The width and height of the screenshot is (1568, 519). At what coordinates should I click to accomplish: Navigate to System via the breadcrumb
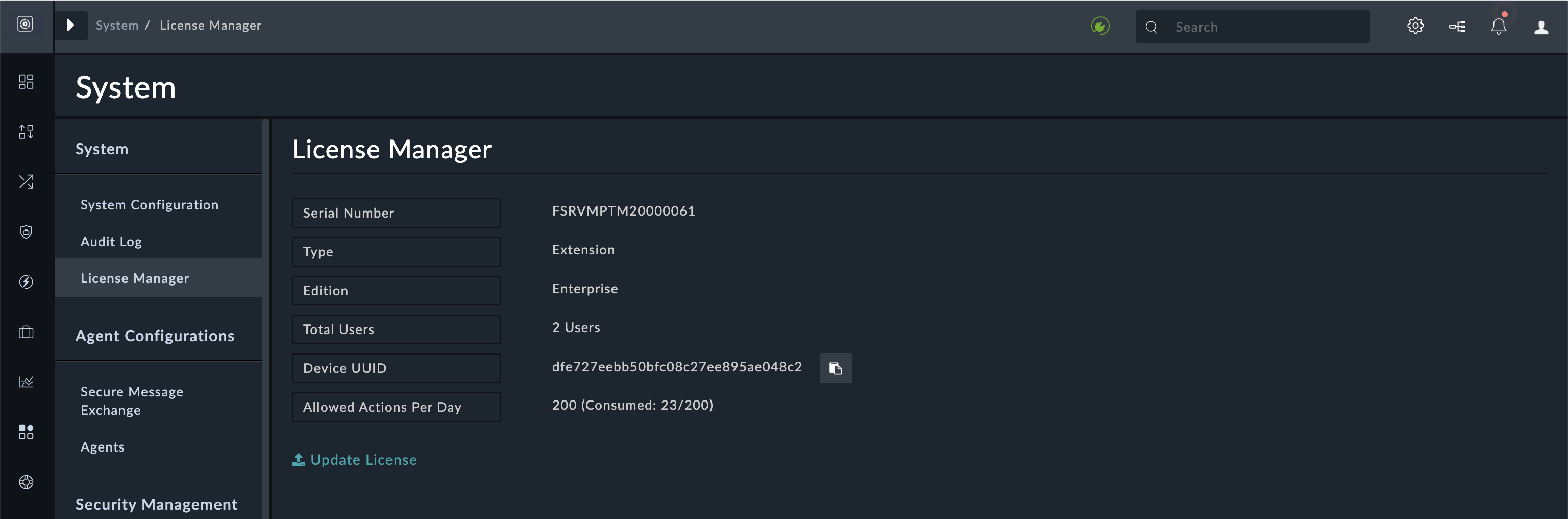(x=117, y=25)
